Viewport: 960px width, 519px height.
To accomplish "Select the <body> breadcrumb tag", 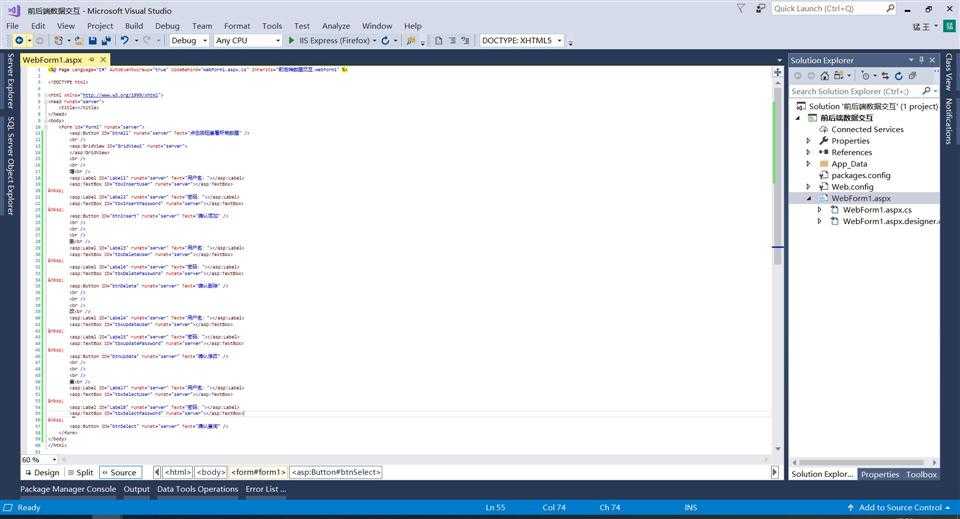I will [211, 472].
